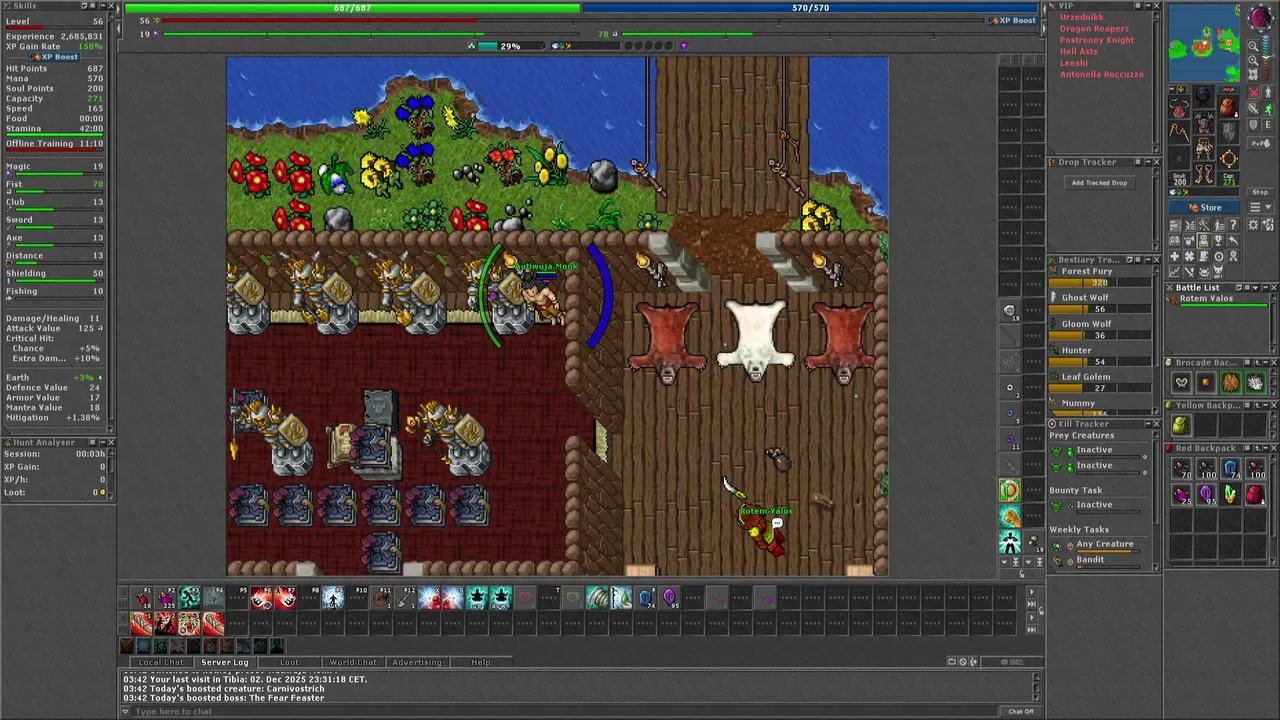1280x720 pixels.
Task: Switch to Help chat tab
Action: (x=481, y=662)
